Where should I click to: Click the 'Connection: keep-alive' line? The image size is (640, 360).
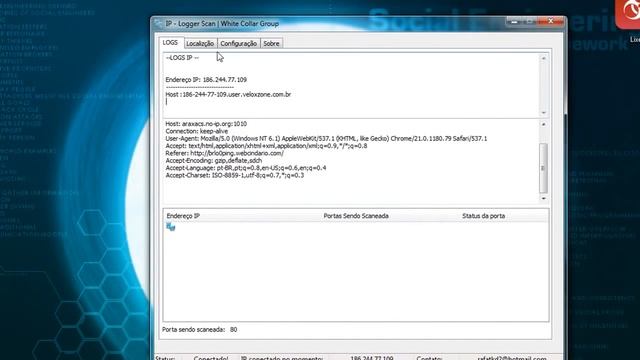(x=197, y=131)
